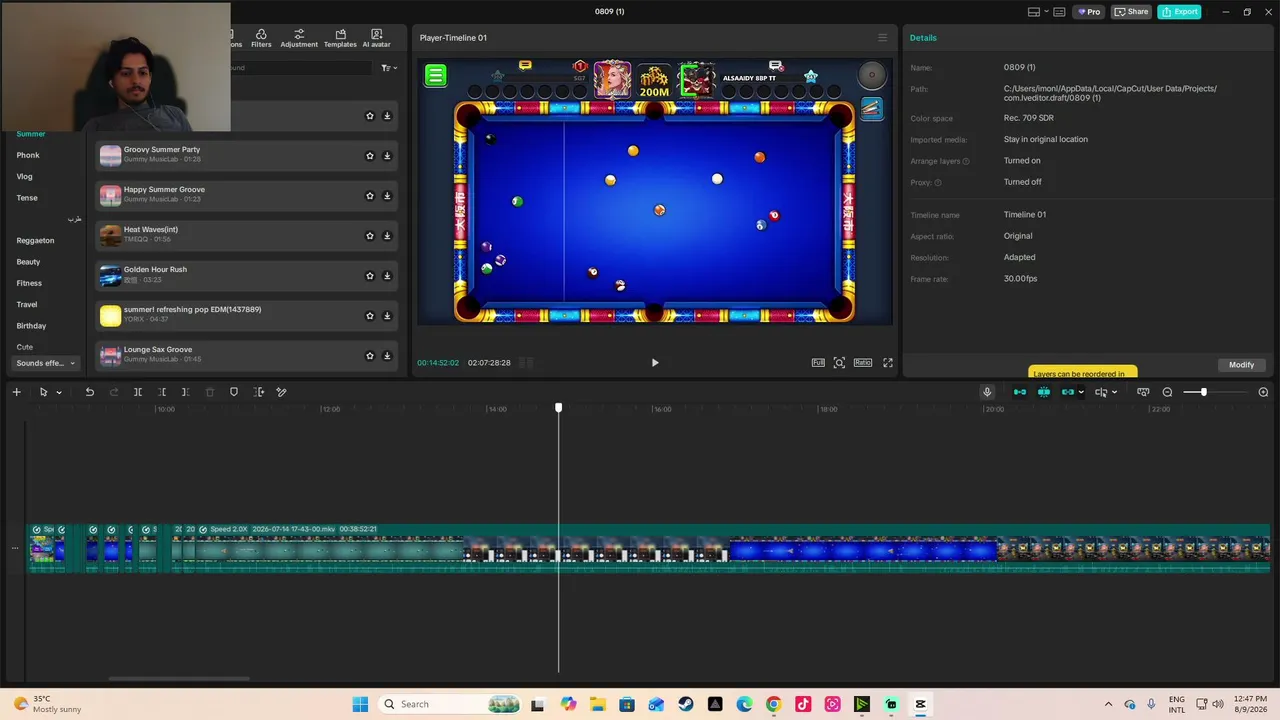Download the Happy Summer Groove track
Screen dimensions: 1280x720
tap(387, 196)
